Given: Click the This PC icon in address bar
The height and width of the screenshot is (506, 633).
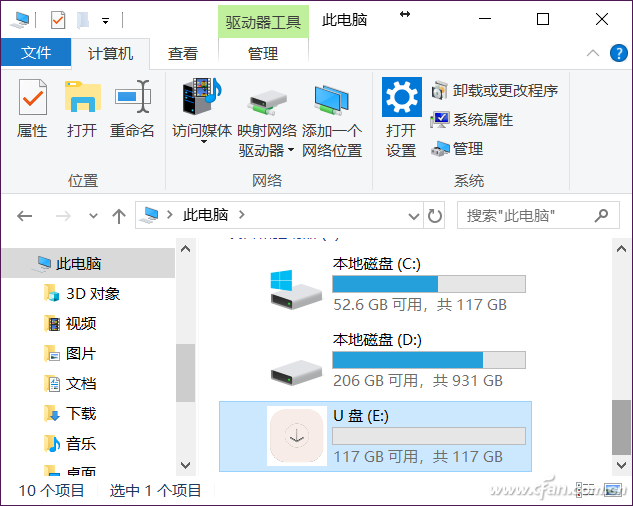Looking at the screenshot, I should pyautogui.click(x=149, y=215).
